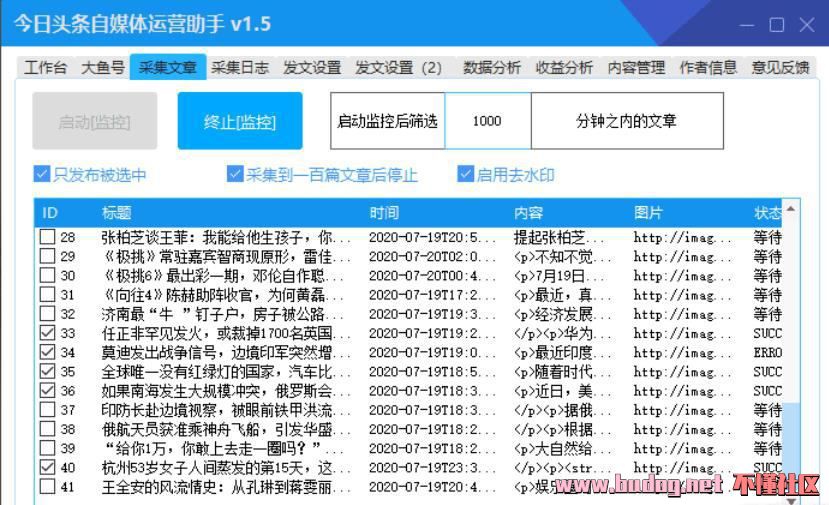This screenshot has width=829, height=505.
Task: Check the box for row ID 29
Action: [48, 256]
